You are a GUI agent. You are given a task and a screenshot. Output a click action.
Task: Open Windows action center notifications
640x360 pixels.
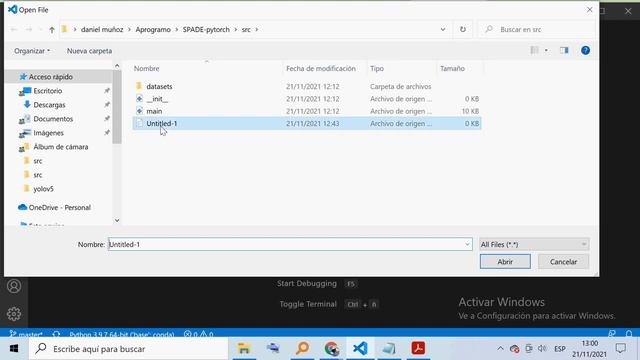tap(621, 349)
